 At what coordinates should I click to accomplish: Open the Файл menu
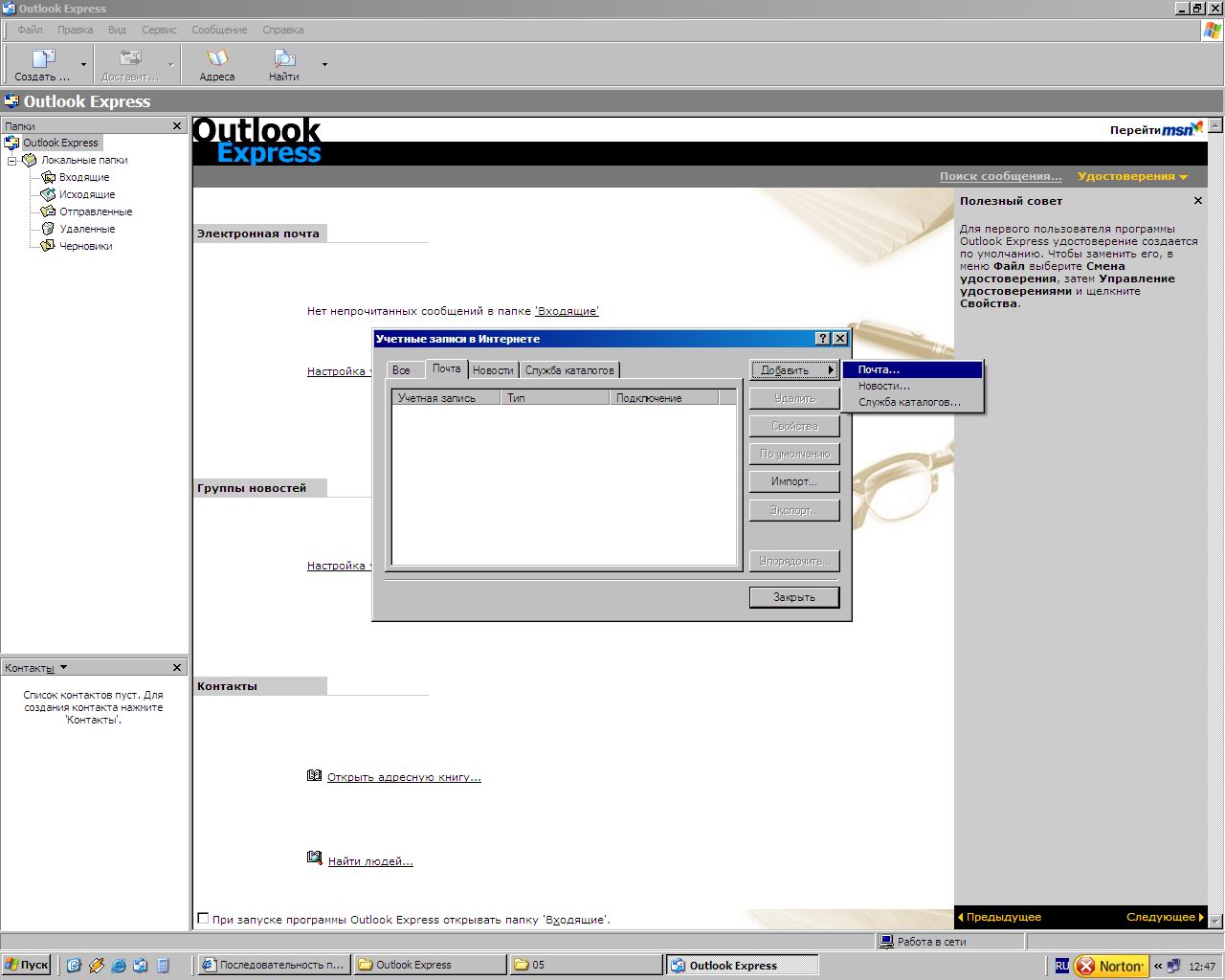click(x=30, y=30)
